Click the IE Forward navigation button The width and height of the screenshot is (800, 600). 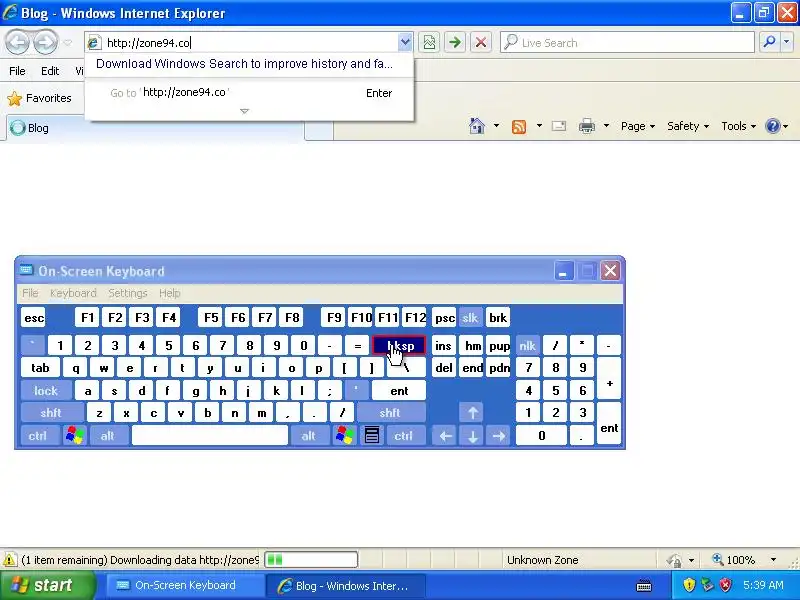click(45, 42)
